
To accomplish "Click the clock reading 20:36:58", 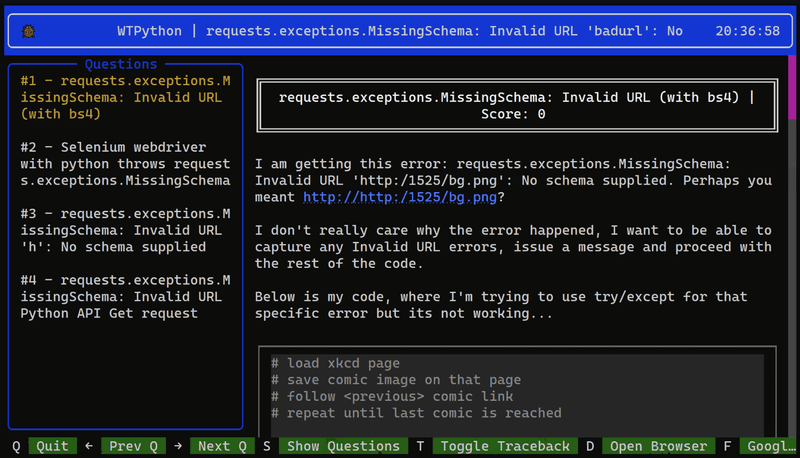I will (747, 31).
